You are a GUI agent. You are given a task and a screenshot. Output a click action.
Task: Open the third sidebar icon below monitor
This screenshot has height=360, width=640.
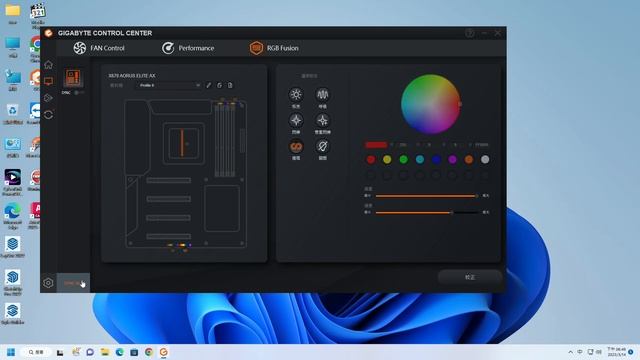click(x=49, y=98)
